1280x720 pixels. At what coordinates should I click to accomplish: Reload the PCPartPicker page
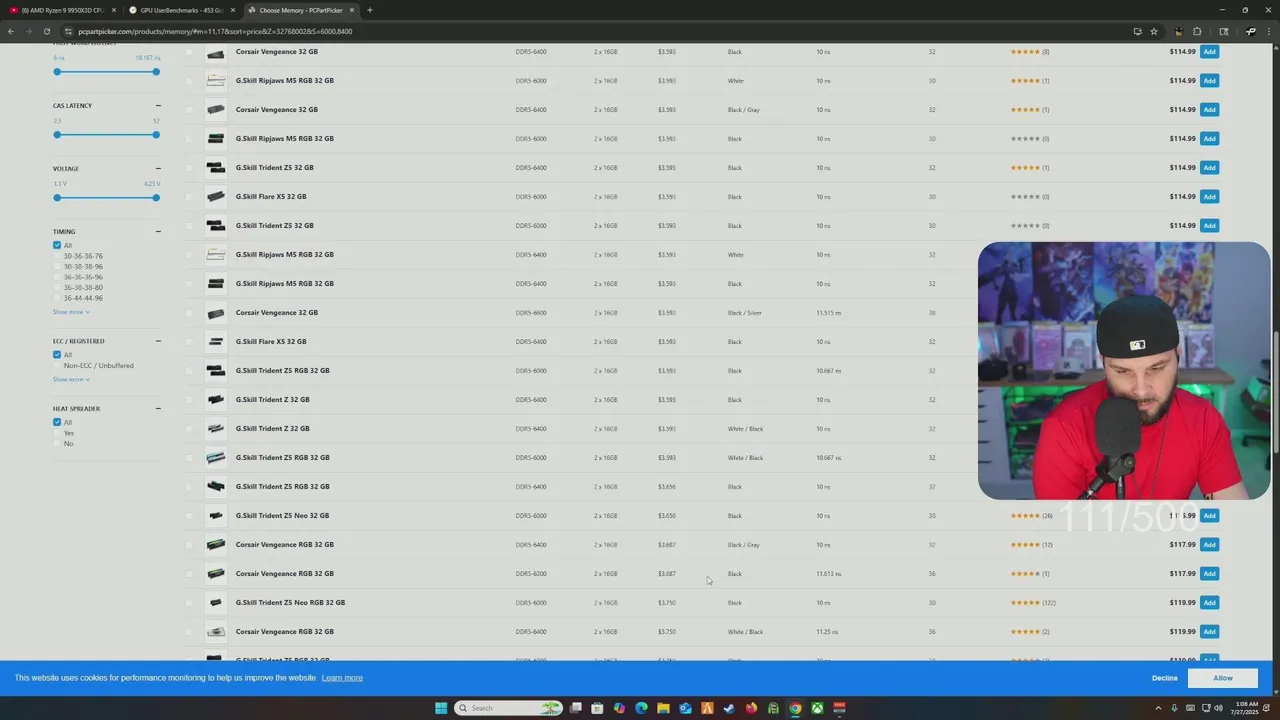coord(47,31)
